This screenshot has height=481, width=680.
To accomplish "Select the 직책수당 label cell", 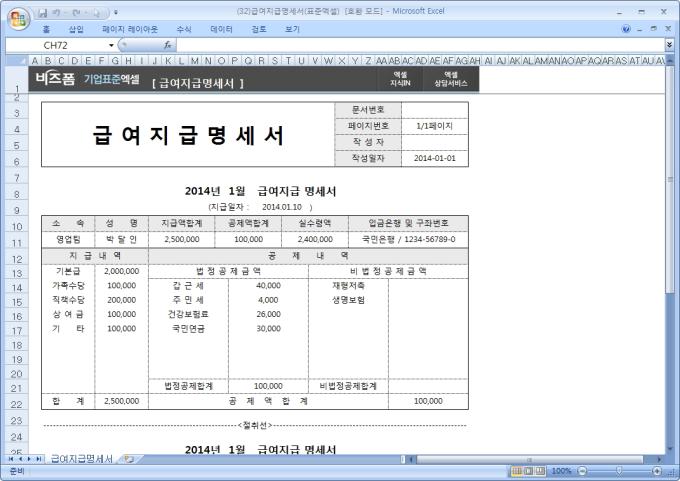I will [x=68, y=300].
